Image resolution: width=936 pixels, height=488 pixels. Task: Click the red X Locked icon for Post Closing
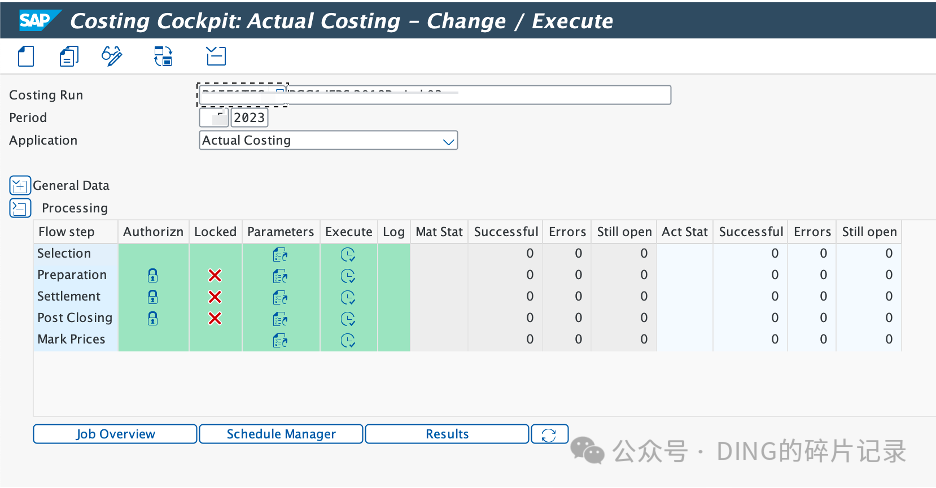click(215, 318)
